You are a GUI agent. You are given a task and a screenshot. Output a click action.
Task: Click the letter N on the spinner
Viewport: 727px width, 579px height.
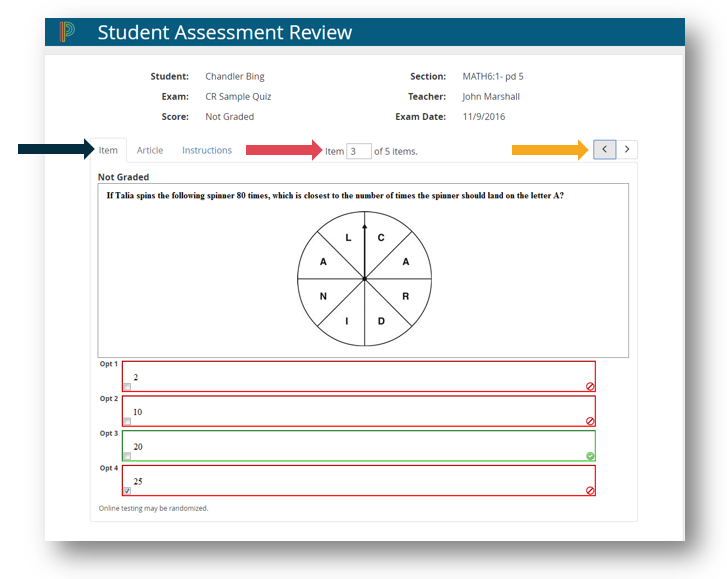[x=323, y=296]
